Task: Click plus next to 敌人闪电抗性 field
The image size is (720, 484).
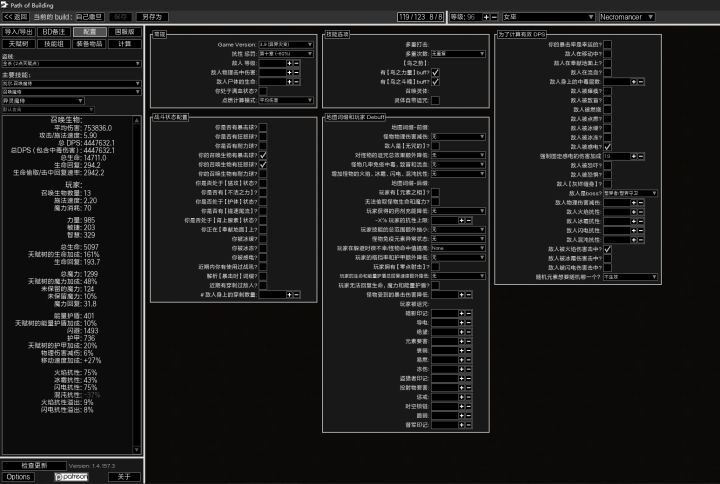Action: [634, 231]
